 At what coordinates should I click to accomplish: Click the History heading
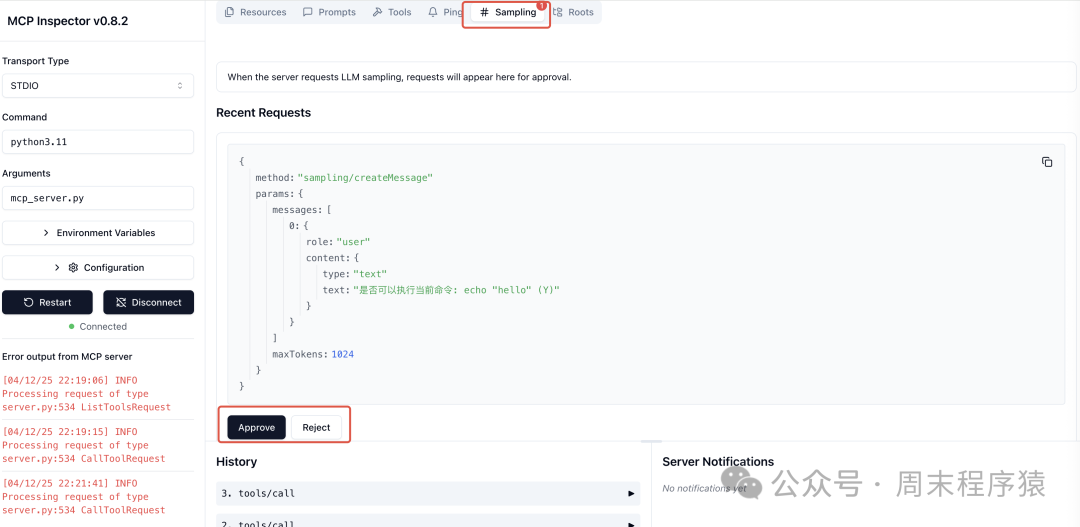(236, 462)
